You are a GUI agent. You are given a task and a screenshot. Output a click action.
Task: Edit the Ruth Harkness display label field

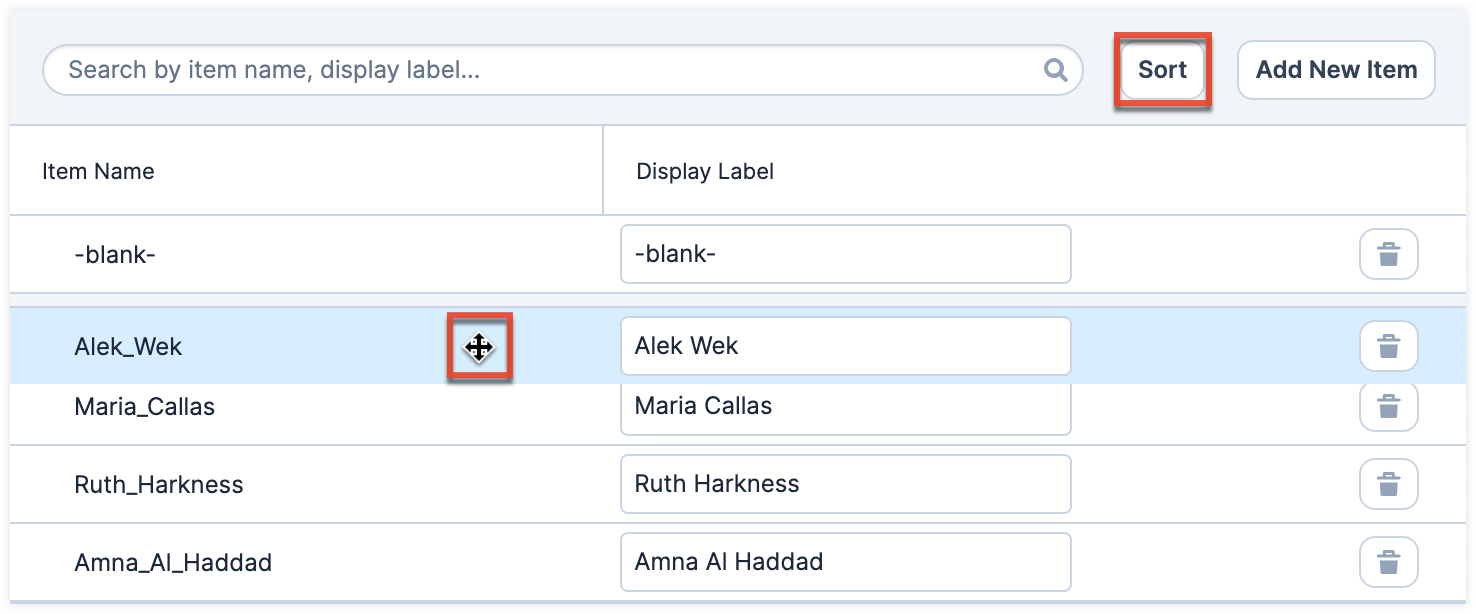coord(844,484)
